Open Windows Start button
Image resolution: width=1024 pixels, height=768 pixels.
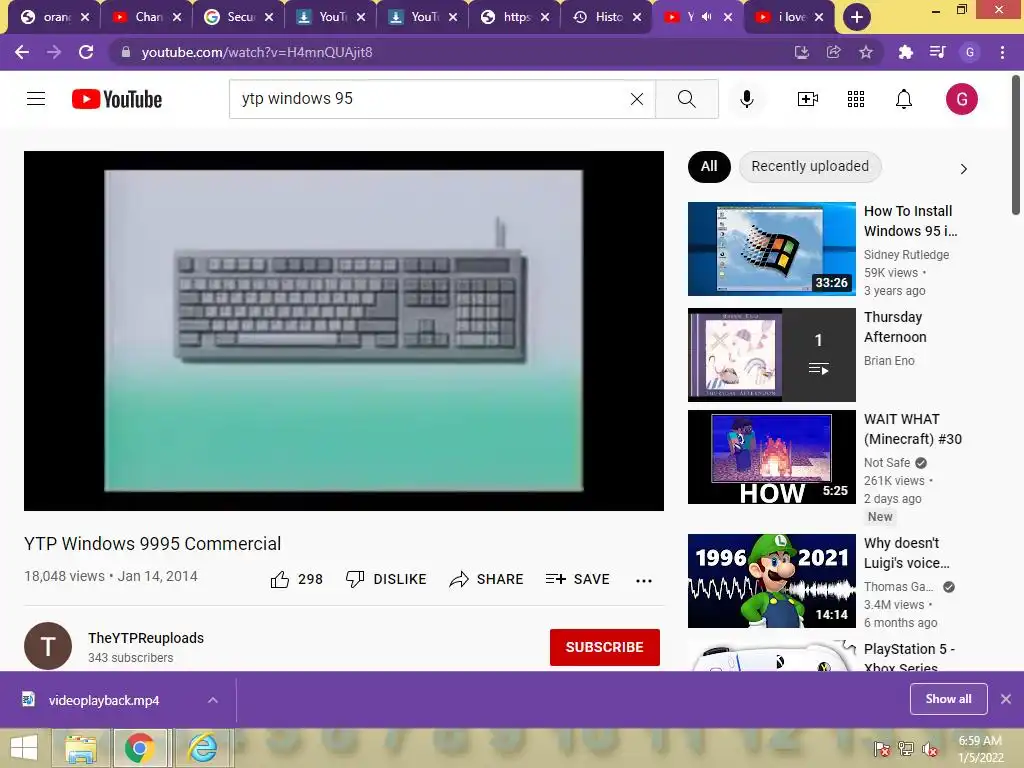pos(24,748)
